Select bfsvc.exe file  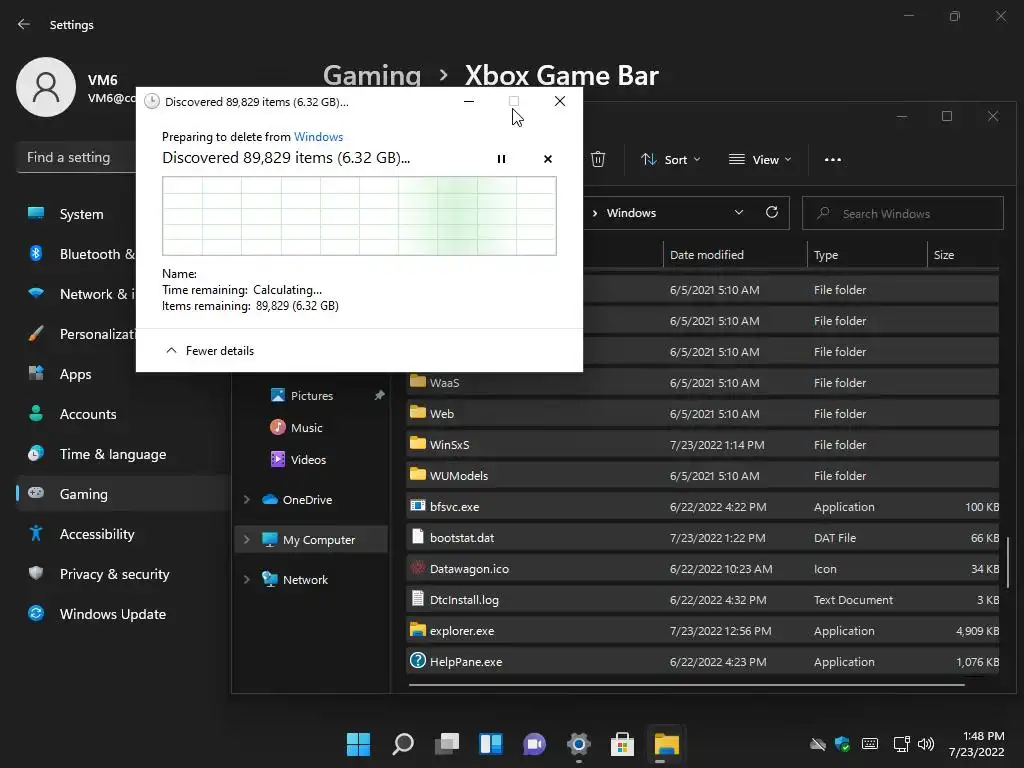[702, 507]
